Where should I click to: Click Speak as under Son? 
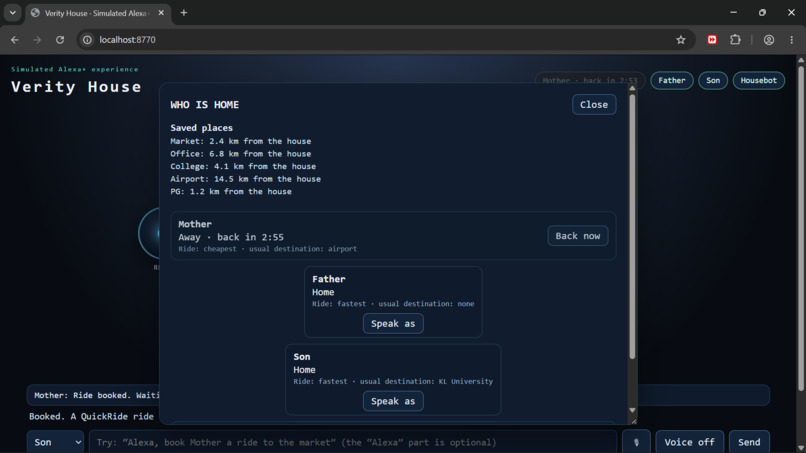click(393, 401)
